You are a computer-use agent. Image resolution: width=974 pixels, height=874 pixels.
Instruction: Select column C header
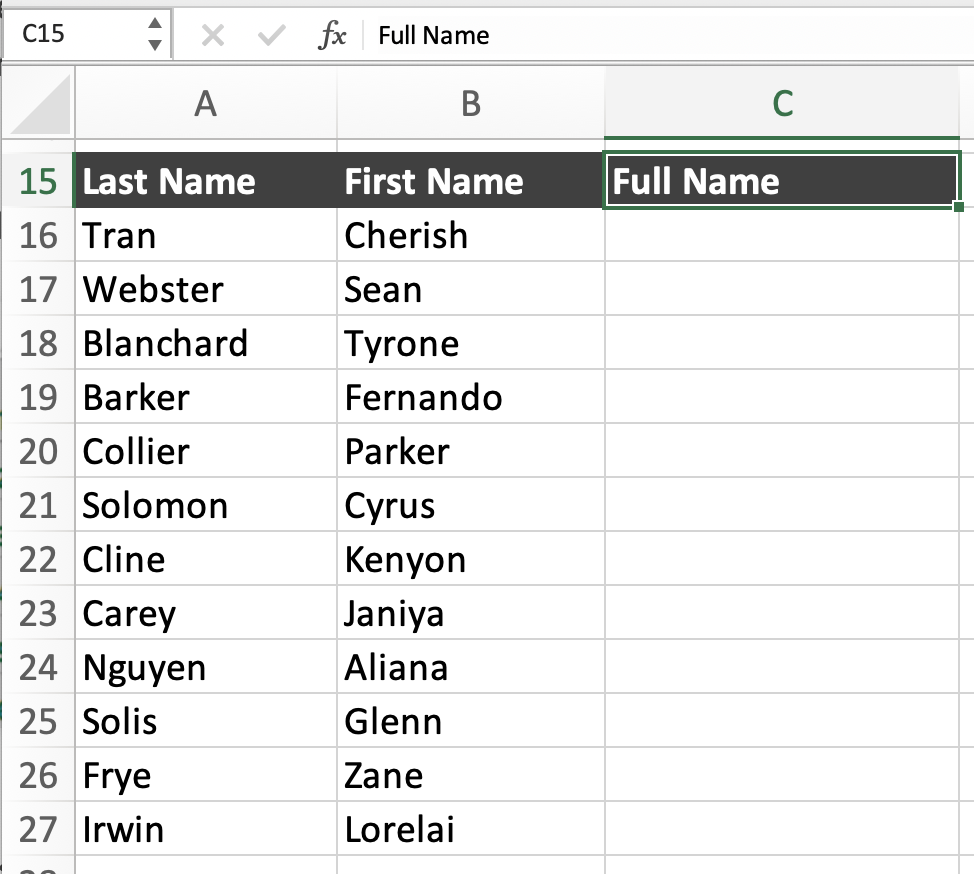coord(783,103)
